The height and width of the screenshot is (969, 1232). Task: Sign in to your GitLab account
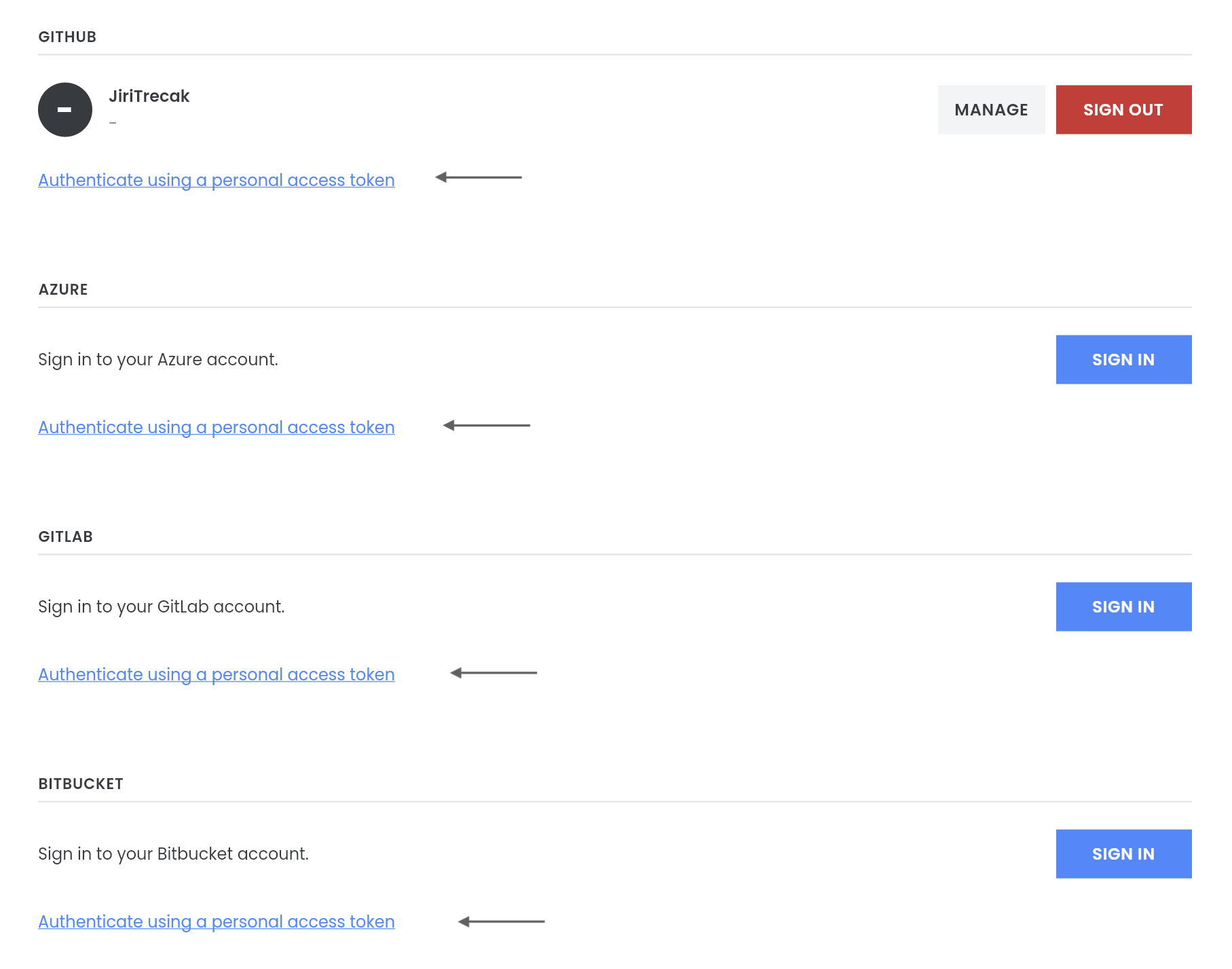tap(1123, 607)
